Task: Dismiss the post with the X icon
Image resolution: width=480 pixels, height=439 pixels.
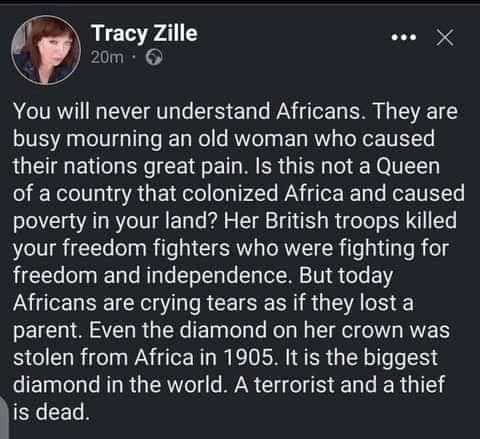Action: [x=445, y=37]
